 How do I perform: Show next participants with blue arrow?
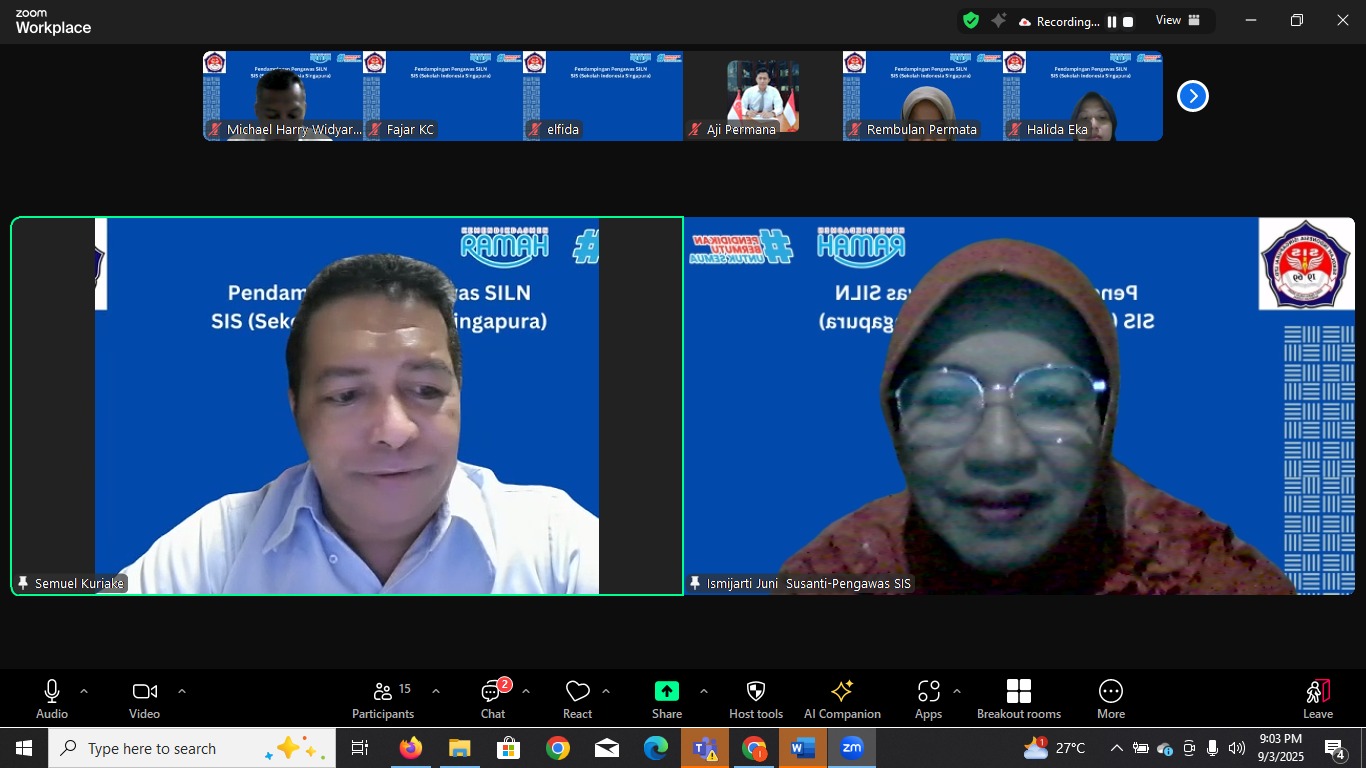pos(1192,96)
